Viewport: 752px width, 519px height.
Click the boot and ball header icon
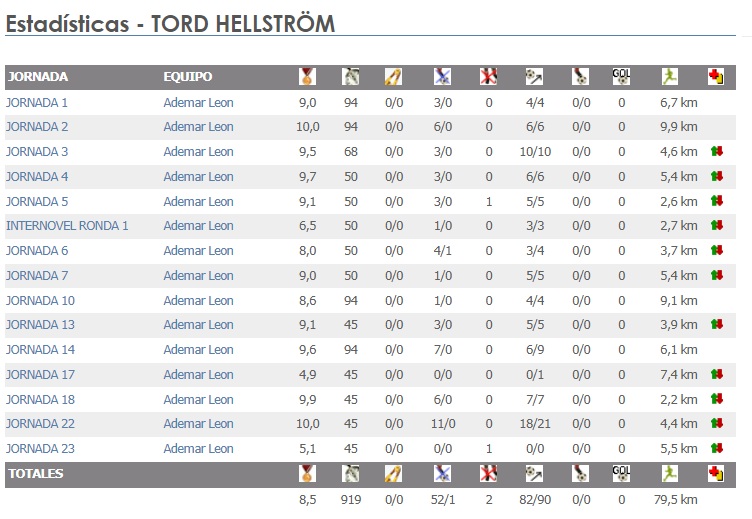click(581, 76)
